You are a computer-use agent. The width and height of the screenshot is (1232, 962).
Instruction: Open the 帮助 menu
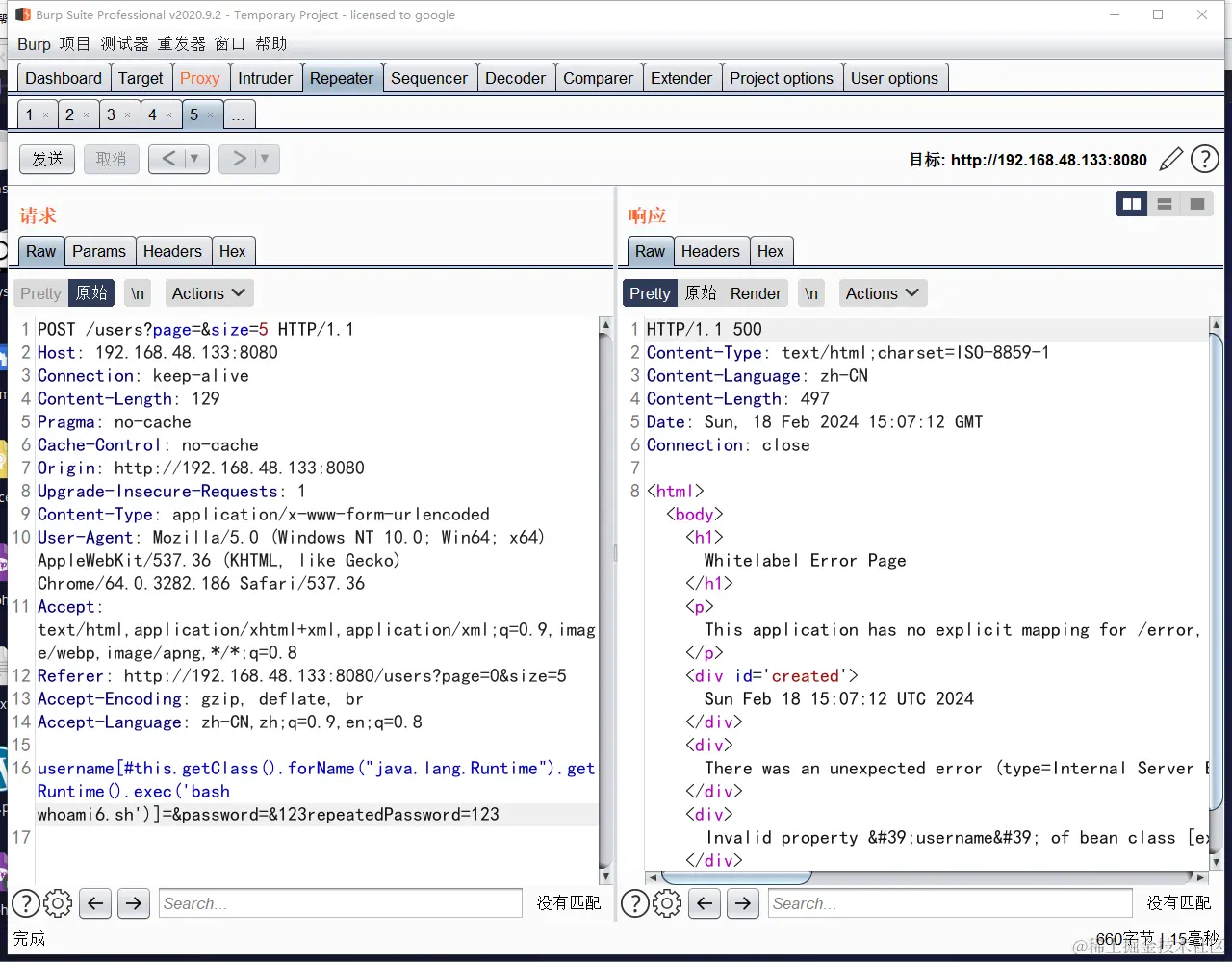(271, 44)
